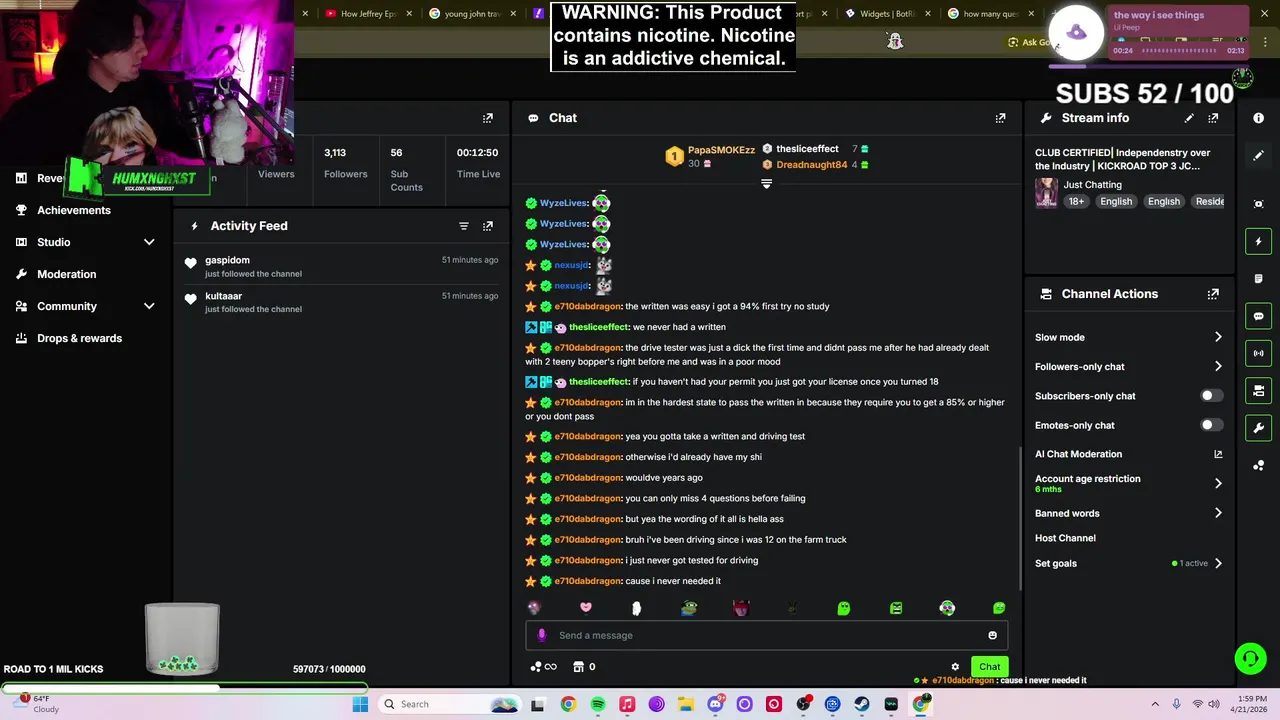Viewport: 1280px width, 720px height.
Task: Open Achievements in the sidebar
Action: (74, 210)
